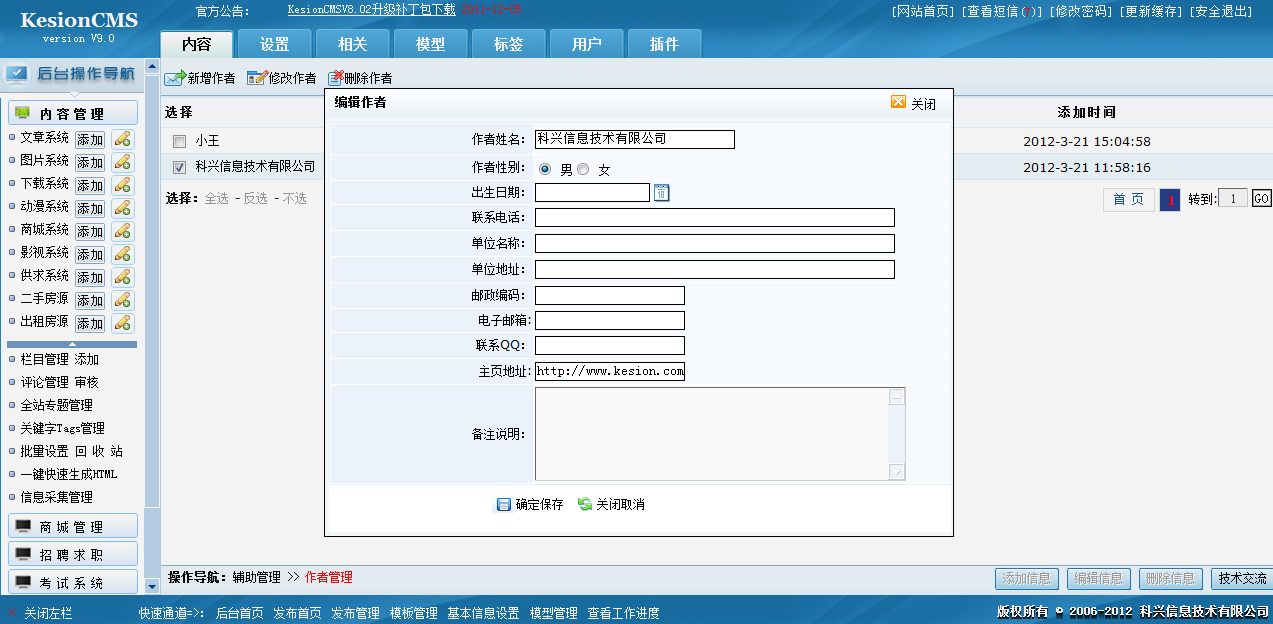Screen dimensions: 1273x624
Task: Click the pencil icon beside 下载系统
Action: [122, 185]
